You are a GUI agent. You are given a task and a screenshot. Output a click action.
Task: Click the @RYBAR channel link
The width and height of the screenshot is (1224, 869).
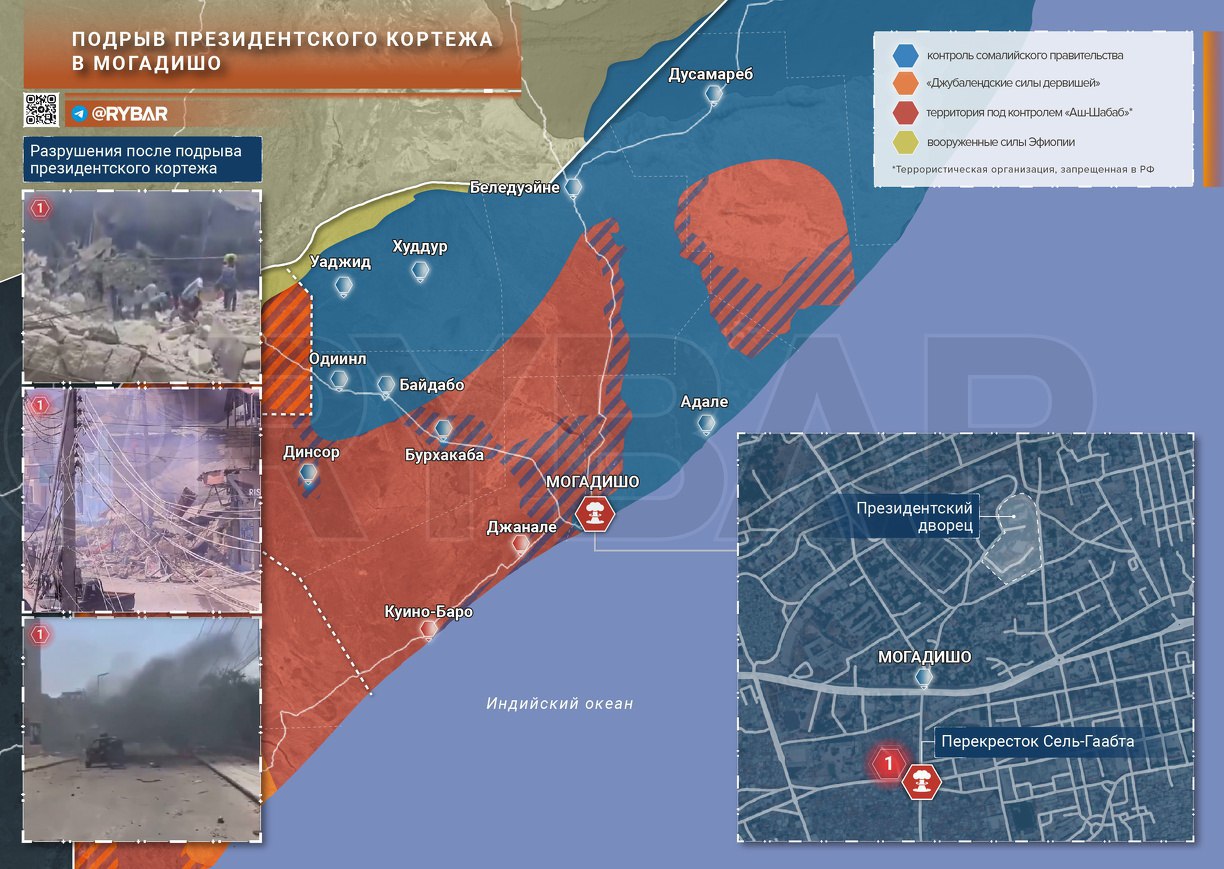pyautogui.click(x=129, y=114)
